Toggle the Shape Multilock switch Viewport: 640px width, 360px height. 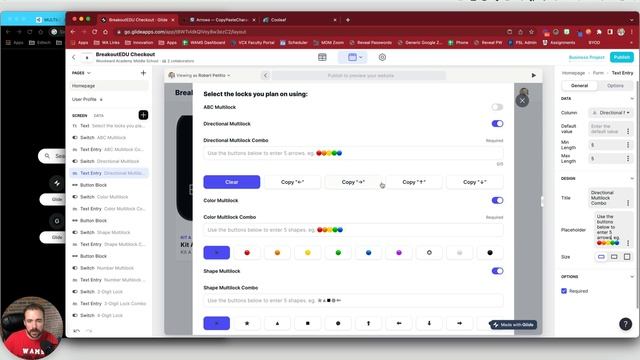[x=497, y=271]
